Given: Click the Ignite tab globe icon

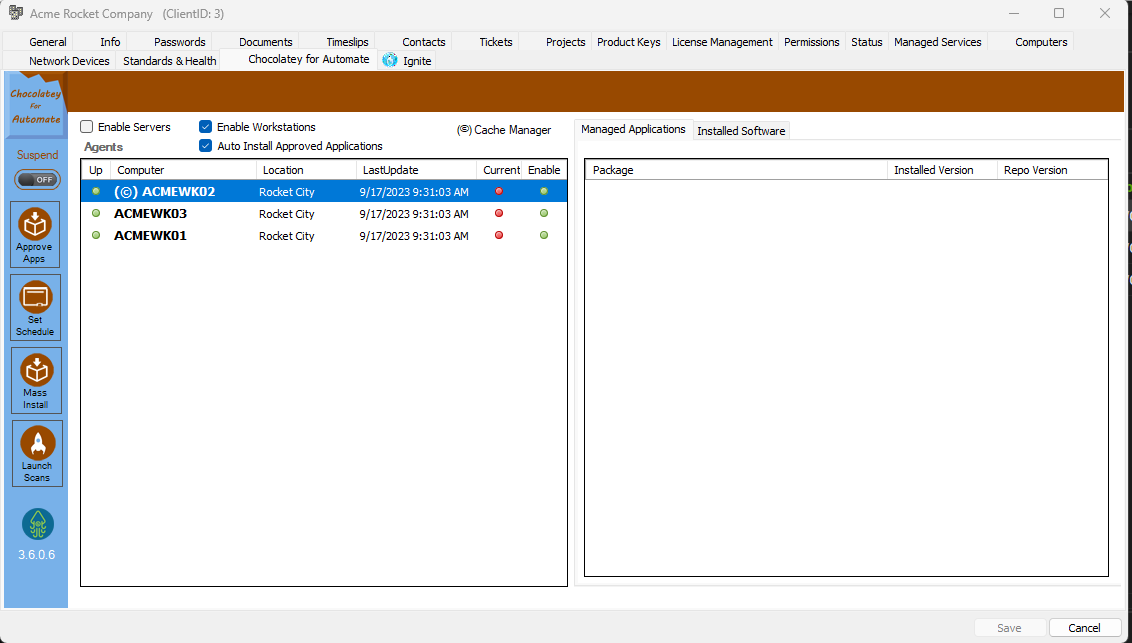Looking at the screenshot, I should (390, 61).
